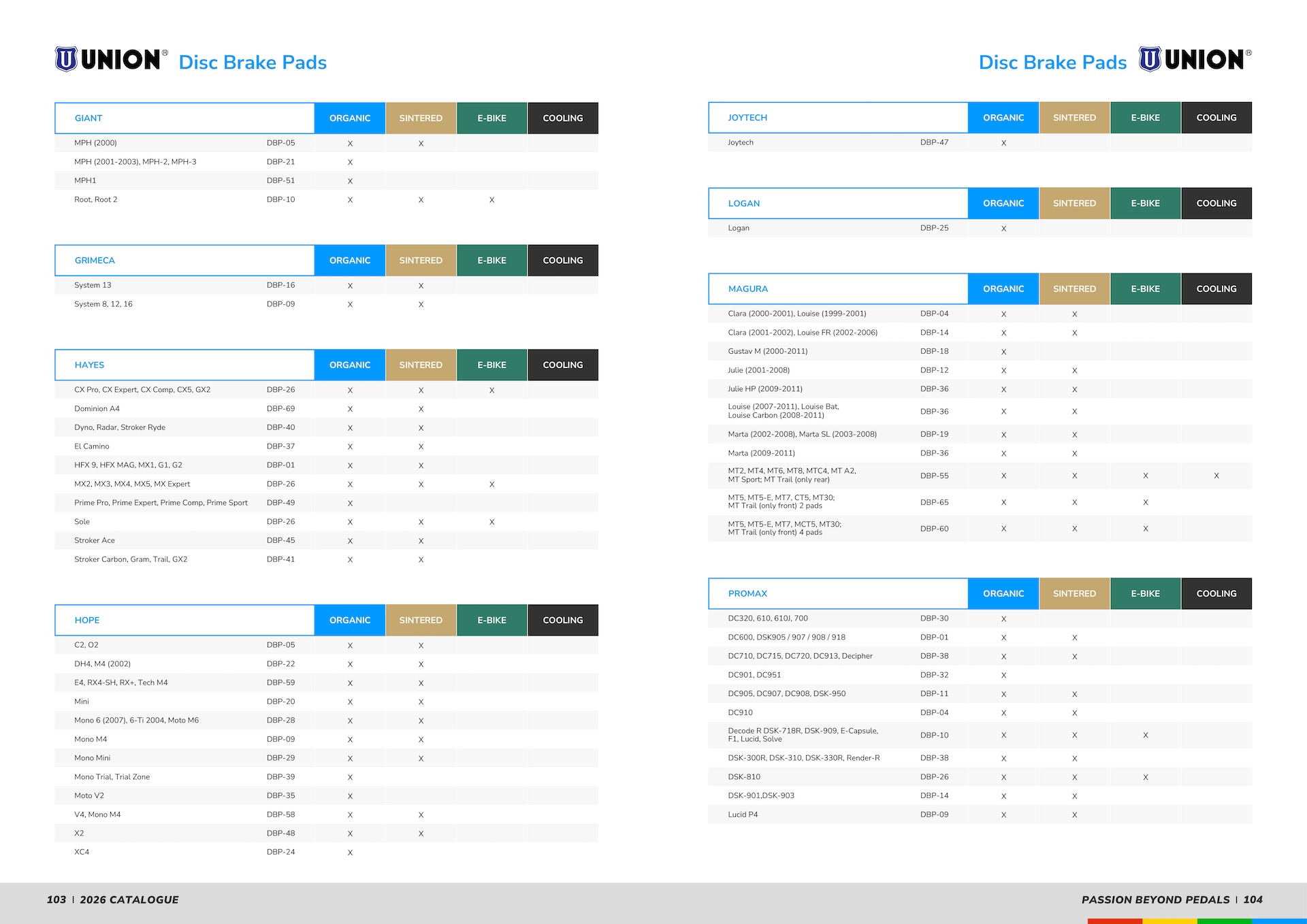Click part code DBP-16
1307x924 pixels.
pos(280,285)
